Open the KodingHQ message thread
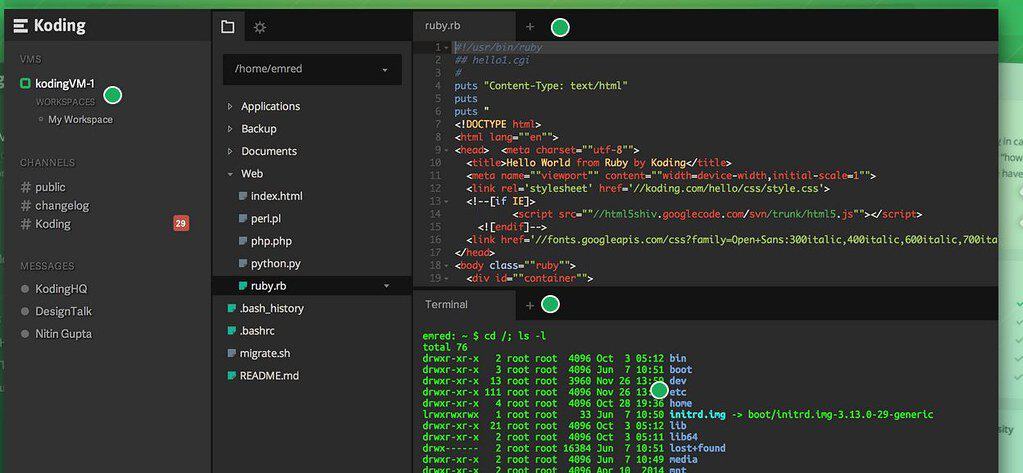The image size is (1023, 473). click(61, 288)
